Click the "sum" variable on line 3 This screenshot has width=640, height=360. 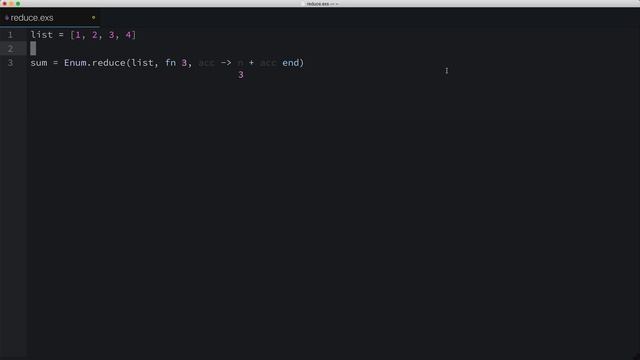point(39,63)
